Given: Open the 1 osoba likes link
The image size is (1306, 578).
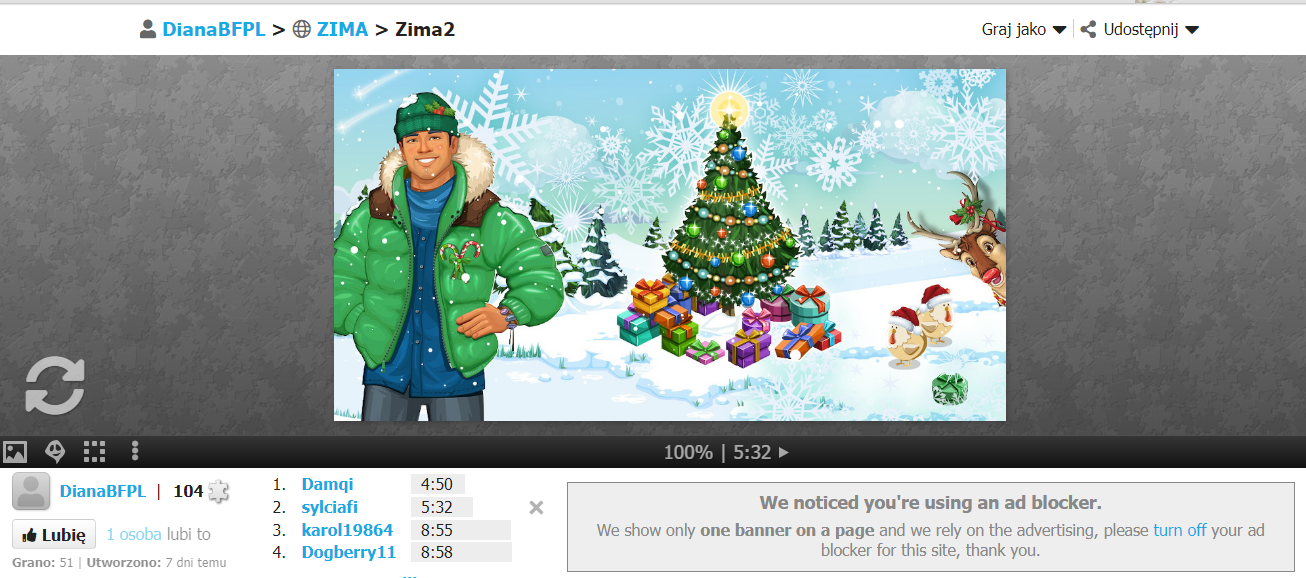Looking at the screenshot, I should click(134, 534).
